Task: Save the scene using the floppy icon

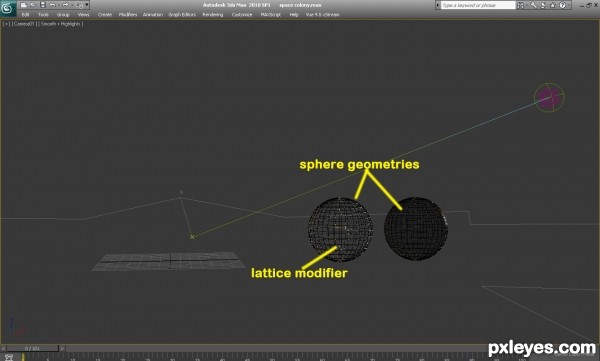Action: (43, 5)
